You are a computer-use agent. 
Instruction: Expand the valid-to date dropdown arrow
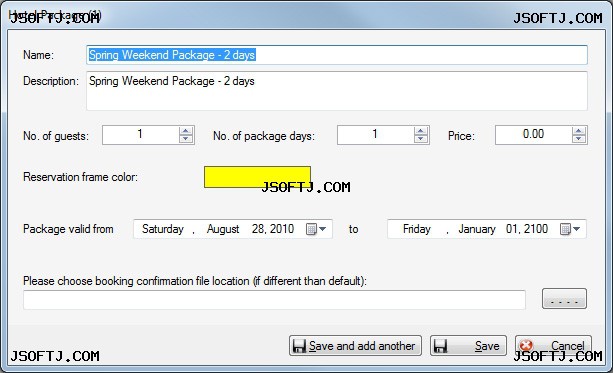point(577,229)
